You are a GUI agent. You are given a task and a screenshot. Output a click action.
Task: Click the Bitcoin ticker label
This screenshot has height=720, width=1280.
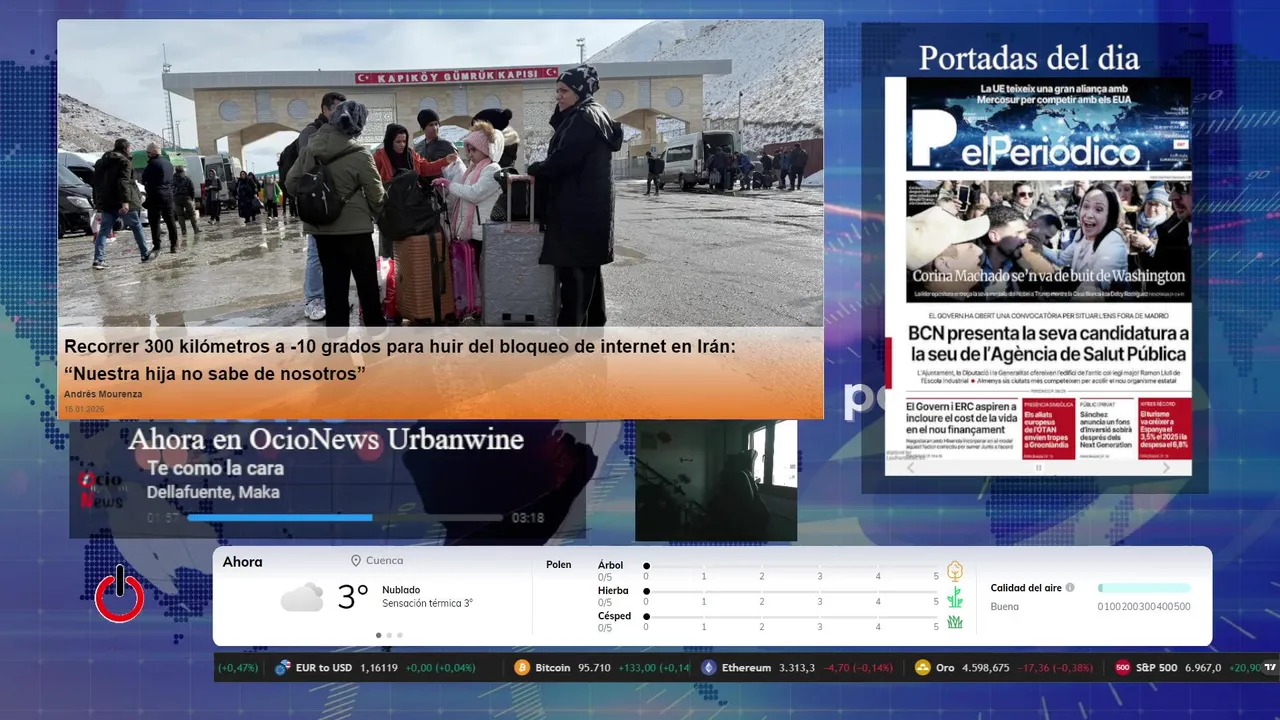(x=553, y=667)
